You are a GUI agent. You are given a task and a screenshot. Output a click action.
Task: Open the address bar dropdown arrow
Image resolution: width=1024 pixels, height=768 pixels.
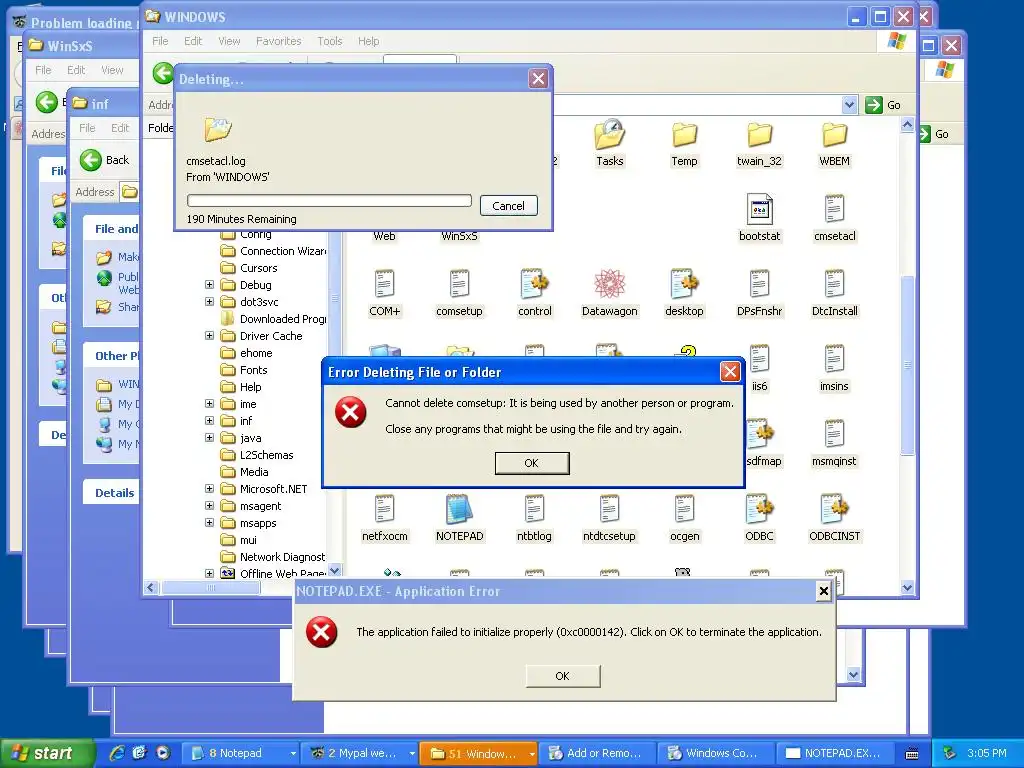point(849,105)
